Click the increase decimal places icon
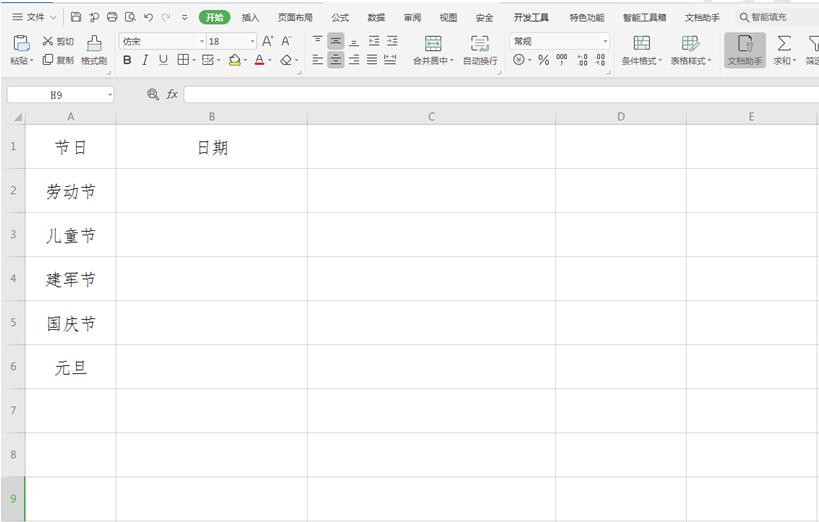 583,60
